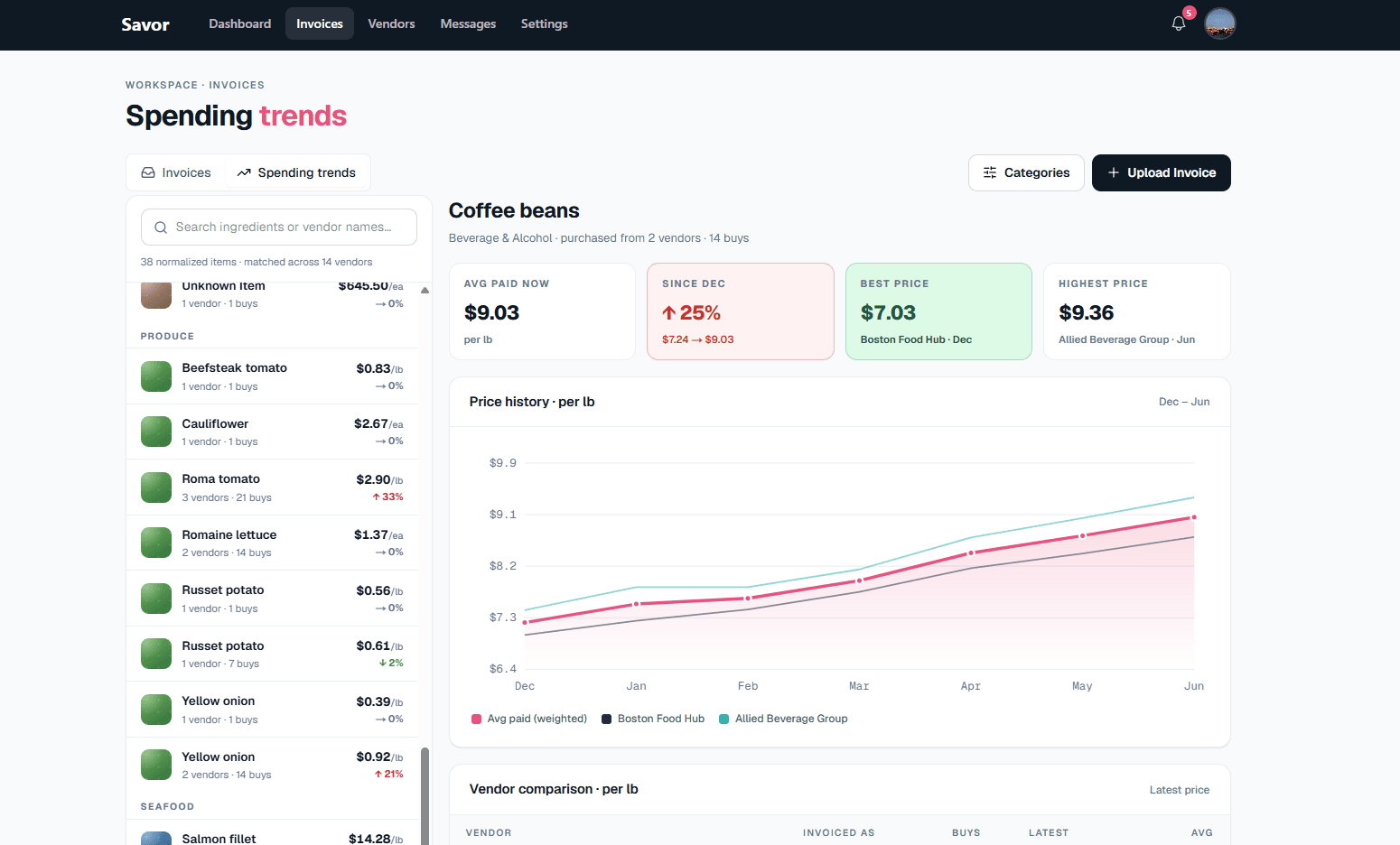Click the item list scrollbar thumb
Viewport: 1400px width, 845px height.
pos(425,795)
